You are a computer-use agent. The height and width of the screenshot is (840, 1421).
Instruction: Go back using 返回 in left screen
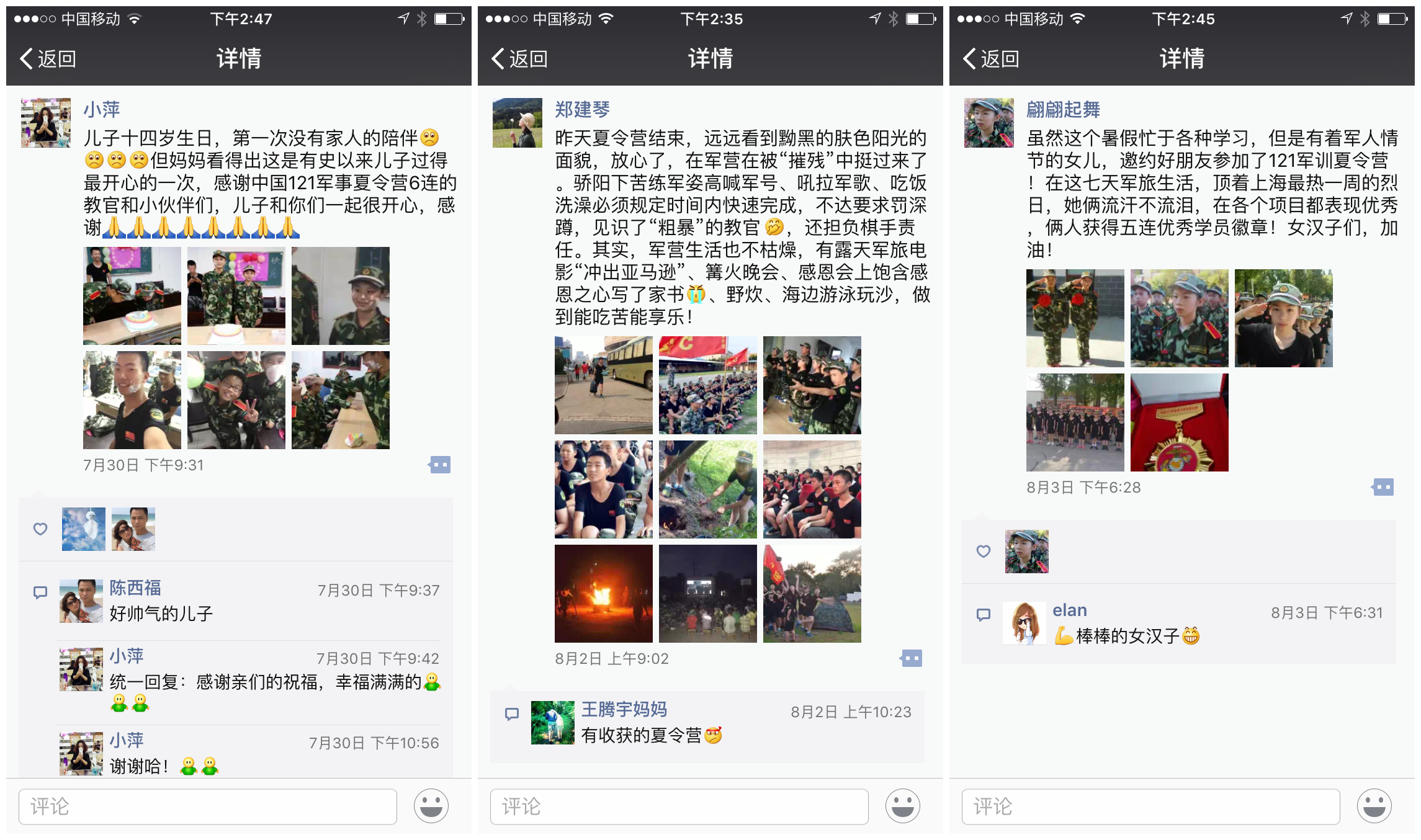(x=48, y=59)
